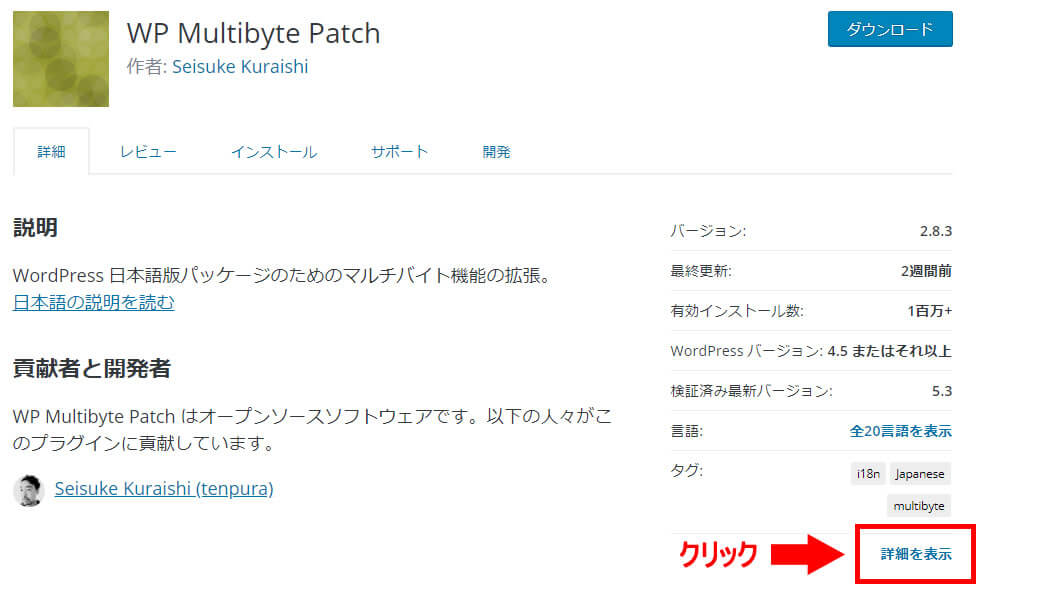Open the インストール tab
The height and width of the screenshot is (610, 1059).
point(274,152)
